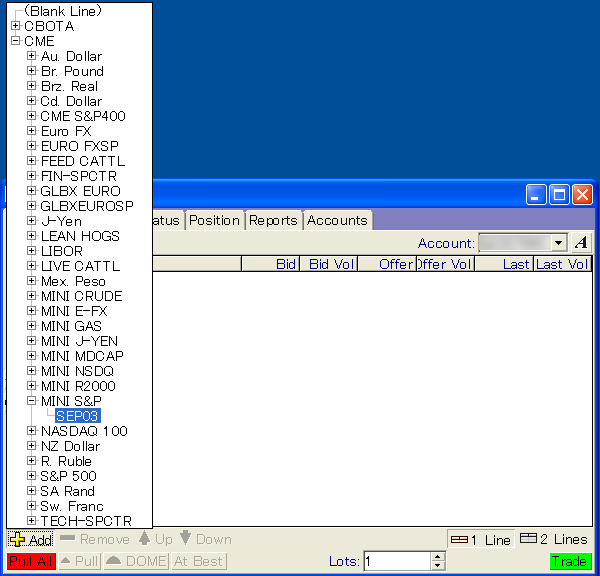Select the CME S&P400 tree label

pyautogui.click(x=83, y=116)
